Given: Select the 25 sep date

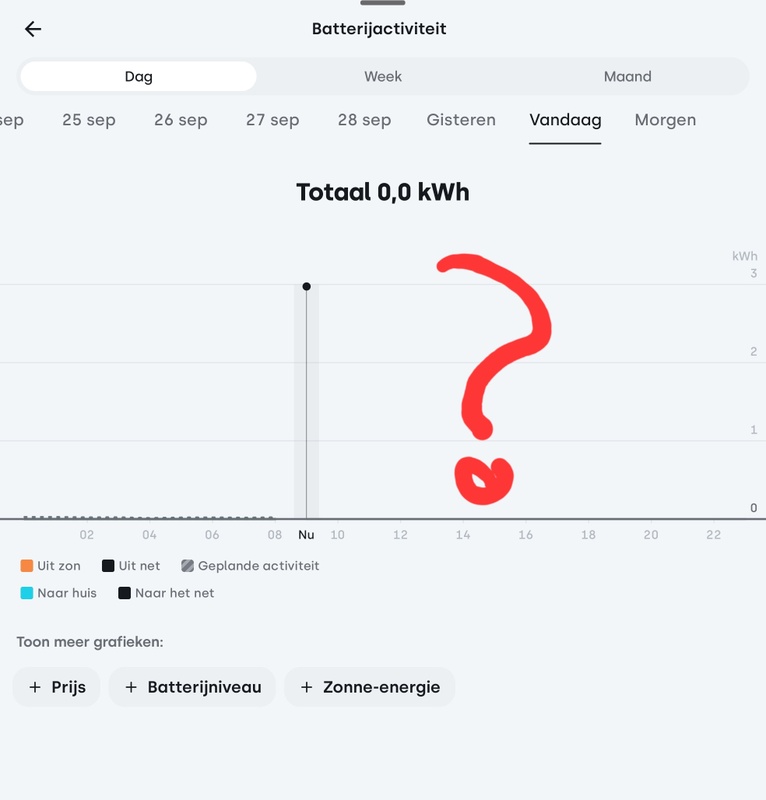Looking at the screenshot, I should point(89,120).
